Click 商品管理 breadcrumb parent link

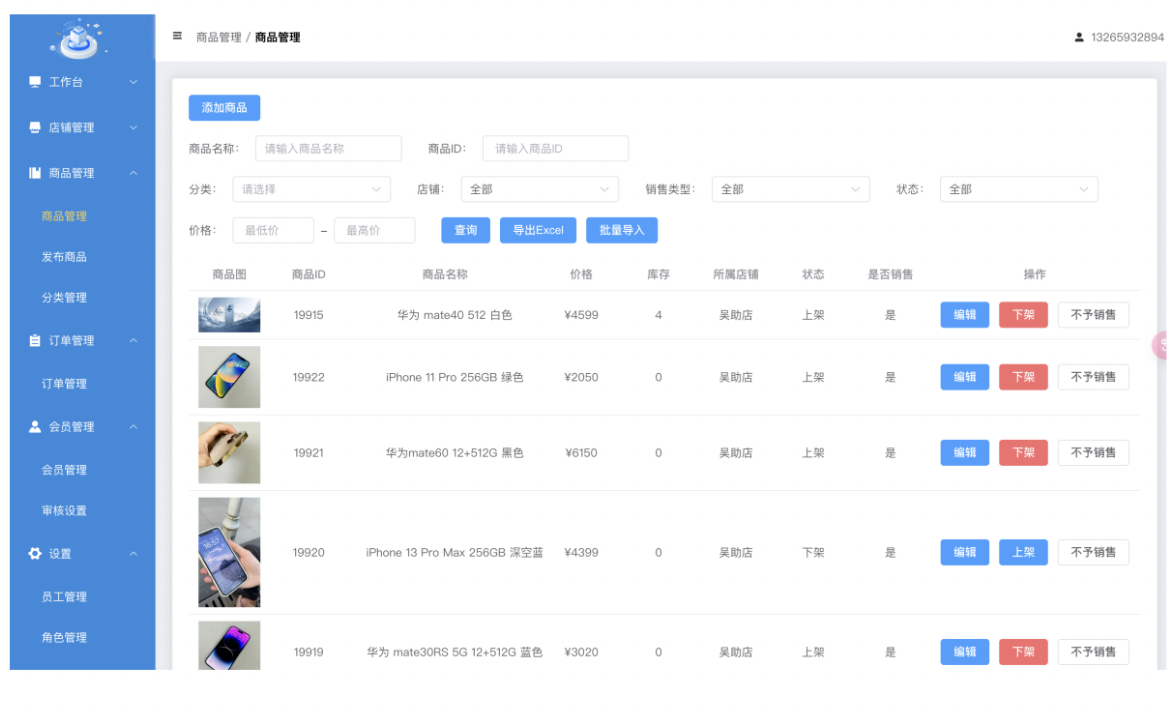point(219,37)
